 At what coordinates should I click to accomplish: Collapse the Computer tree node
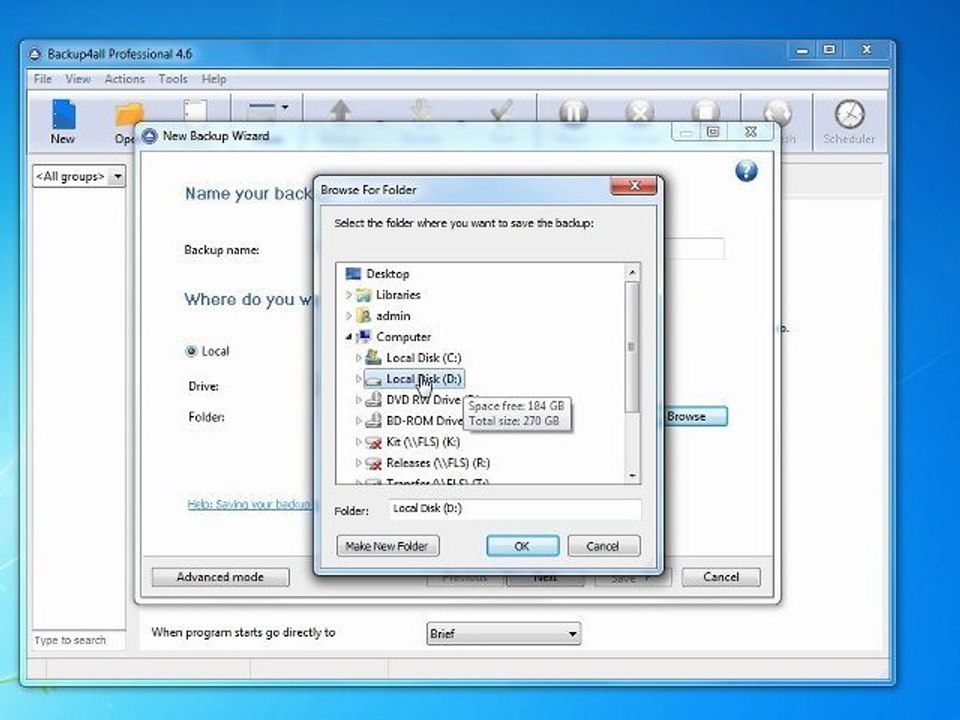coord(348,337)
